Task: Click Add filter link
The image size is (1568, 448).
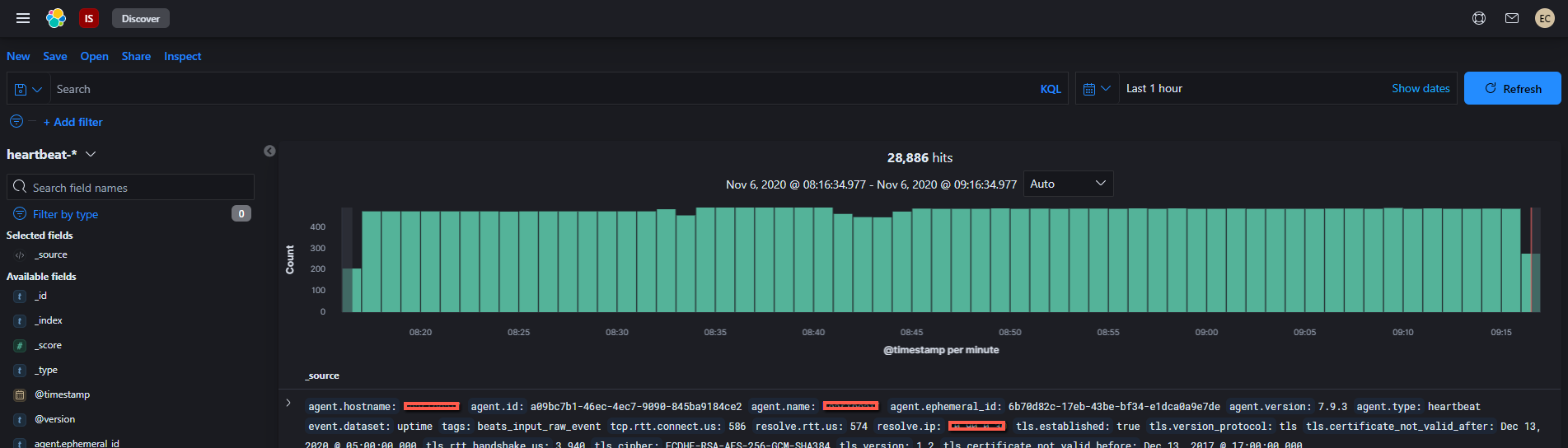Action: point(73,122)
